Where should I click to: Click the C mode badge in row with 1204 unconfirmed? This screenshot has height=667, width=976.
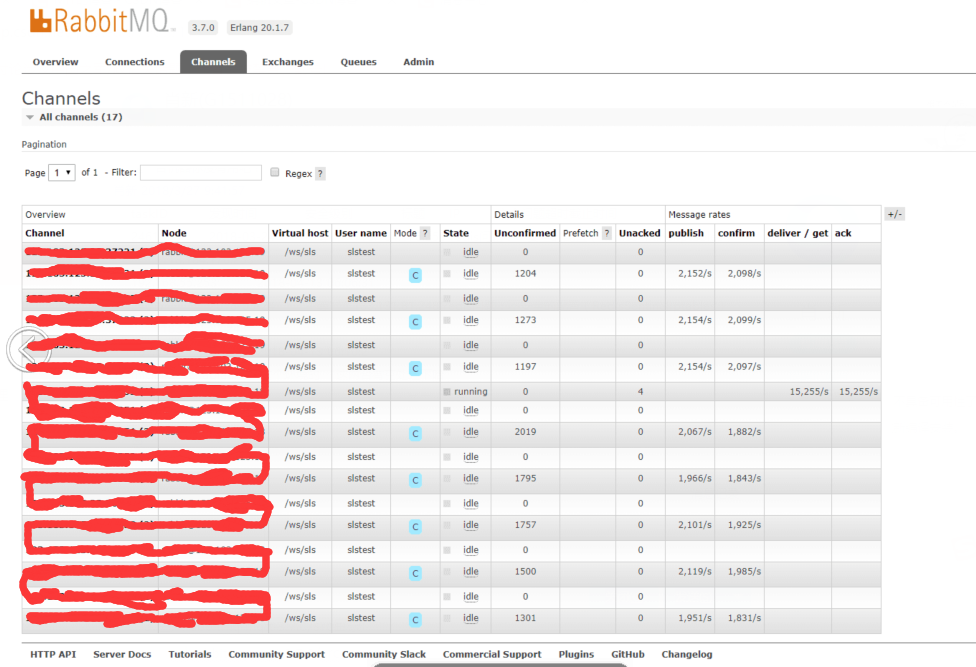[415, 275]
